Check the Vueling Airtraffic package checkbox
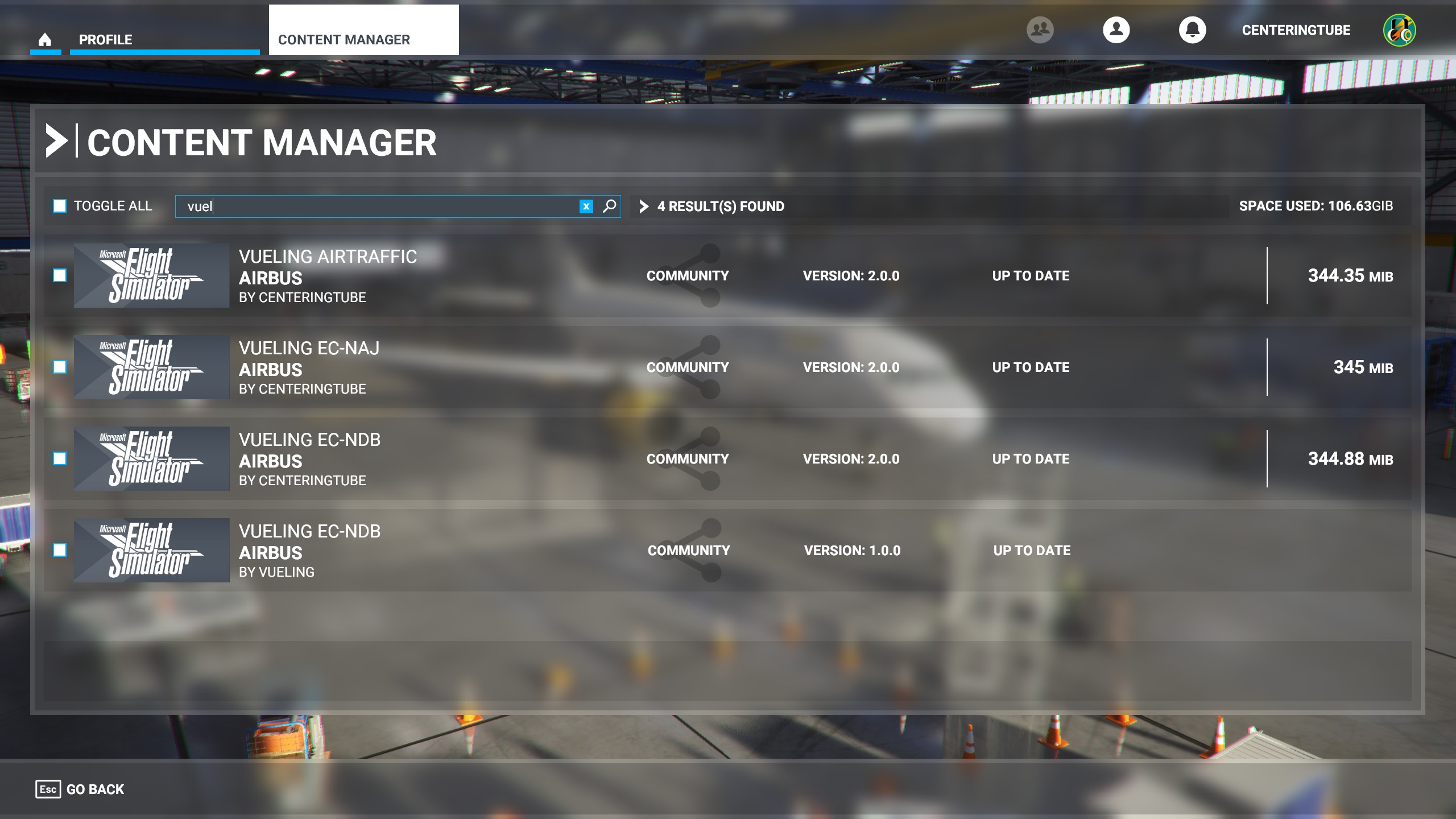The image size is (1456, 819). click(x=60, y=275)
